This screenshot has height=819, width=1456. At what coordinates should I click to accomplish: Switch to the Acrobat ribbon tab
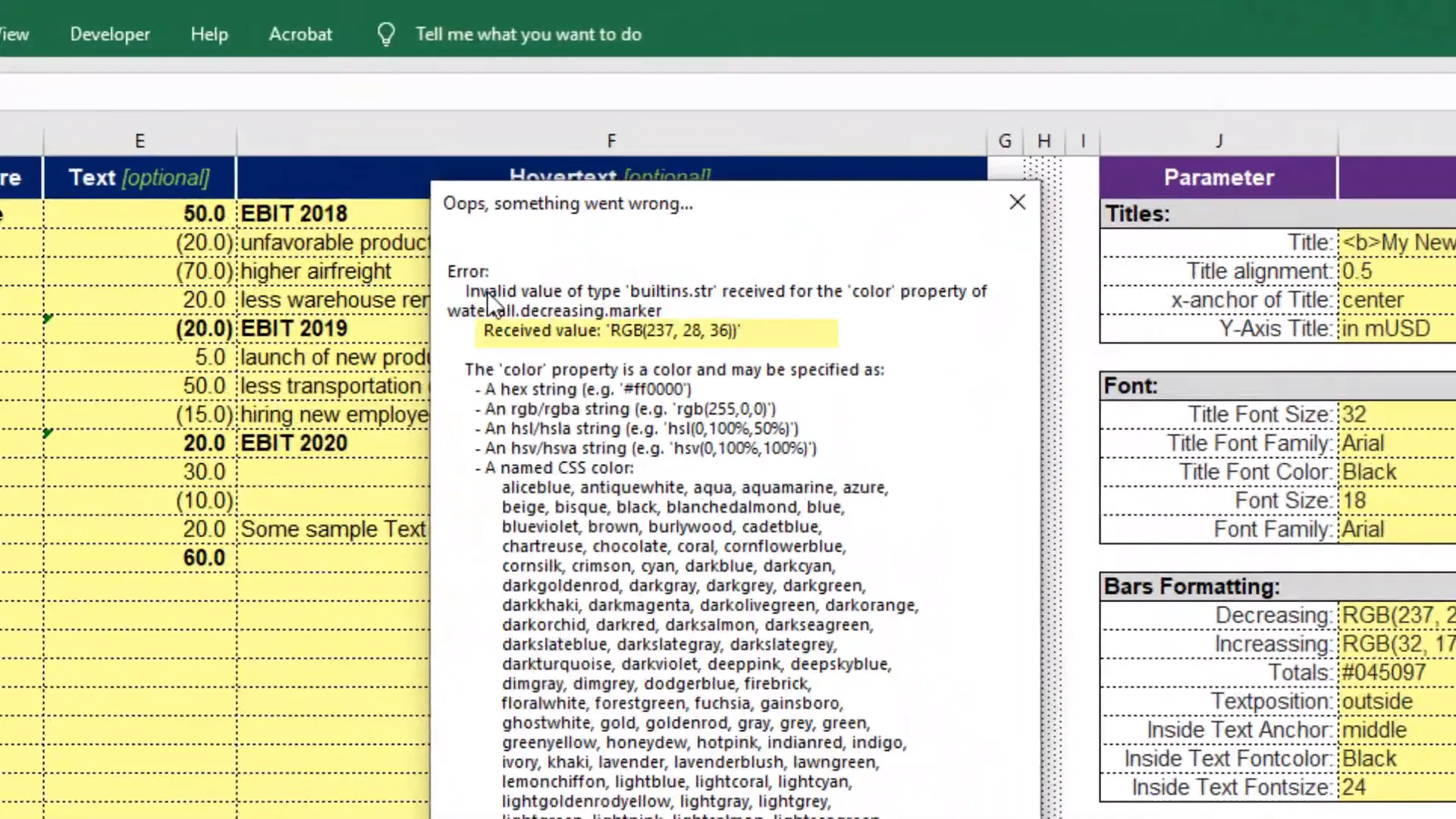pyautogui.click(x=300, y=33)
